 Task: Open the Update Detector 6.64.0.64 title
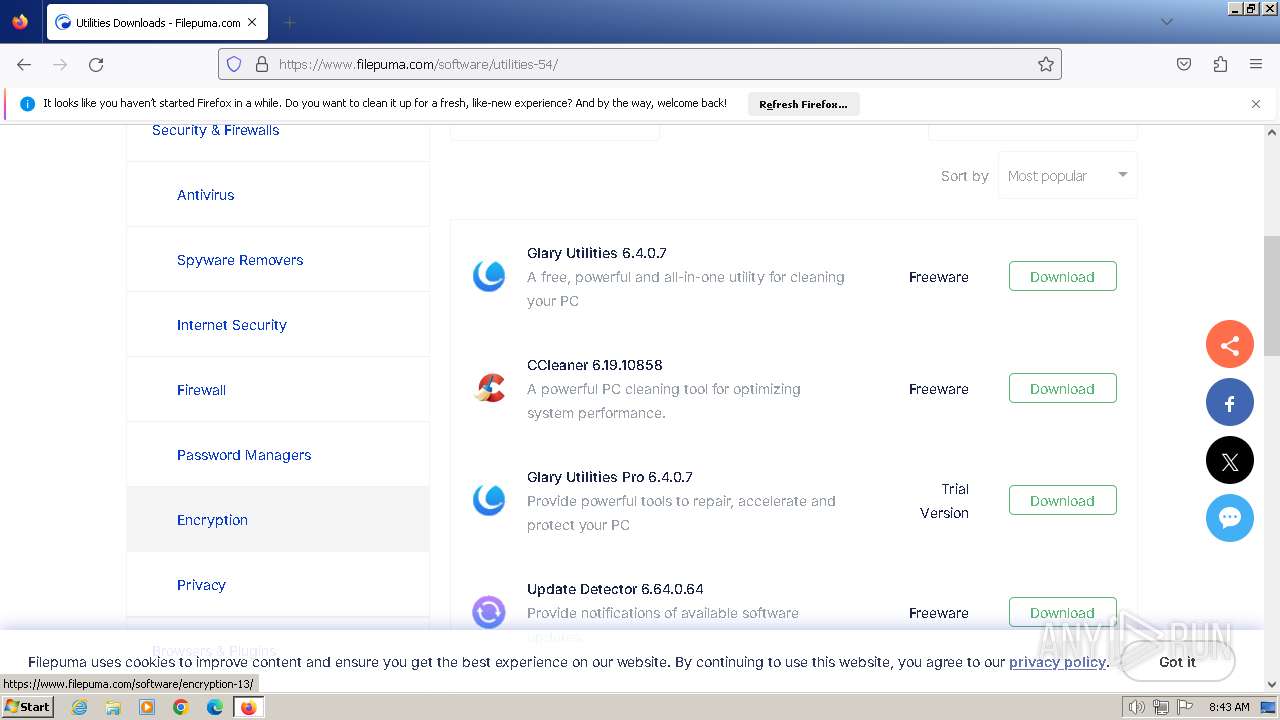pyautogui.click(x=615, y=589)
